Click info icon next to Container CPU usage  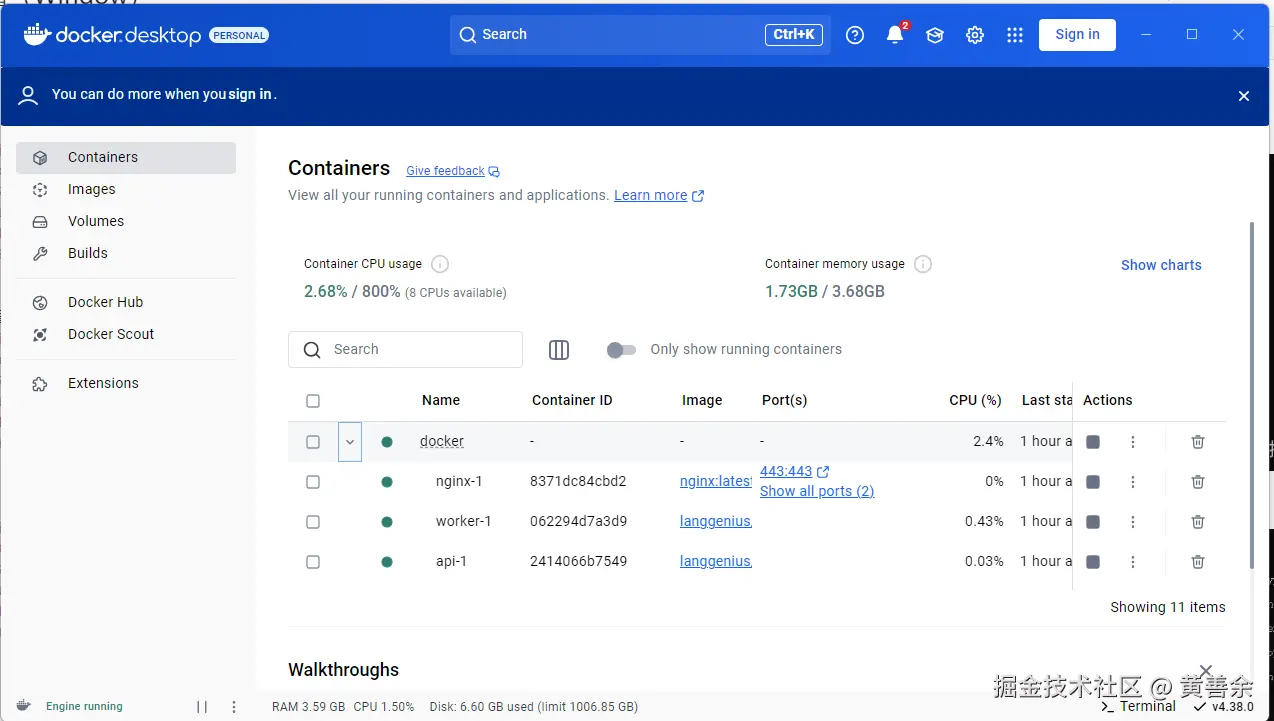[x=440, y=264]
